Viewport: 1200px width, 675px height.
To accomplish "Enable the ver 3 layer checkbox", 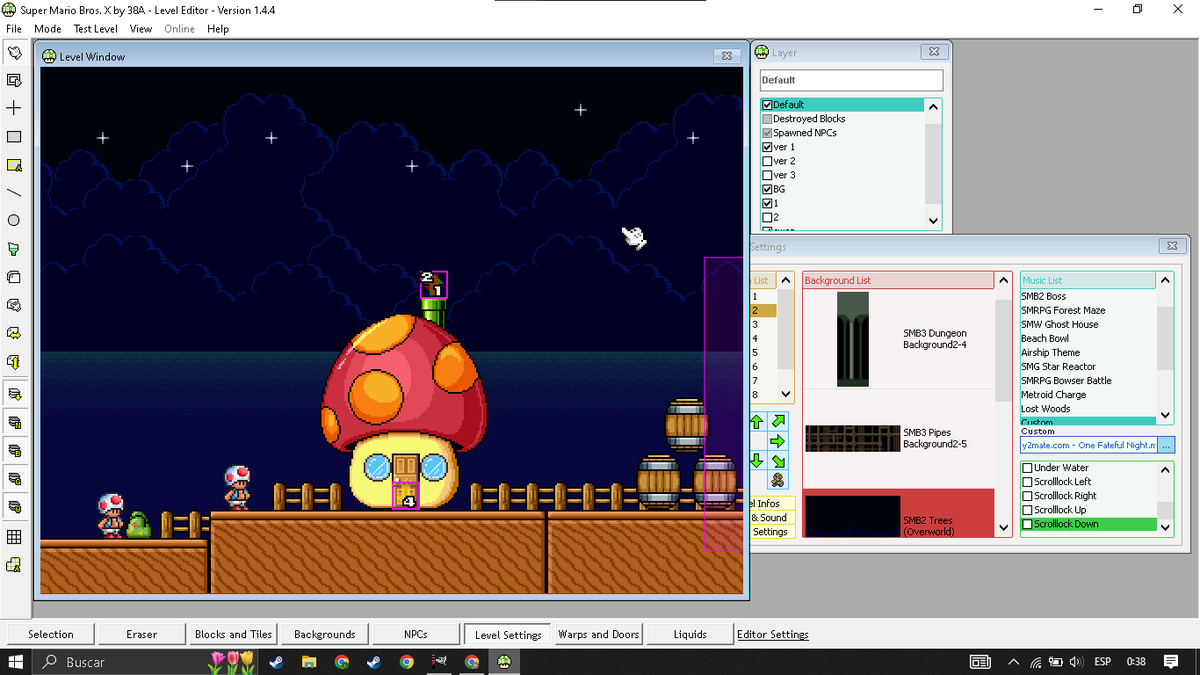I will click(767, 175).
